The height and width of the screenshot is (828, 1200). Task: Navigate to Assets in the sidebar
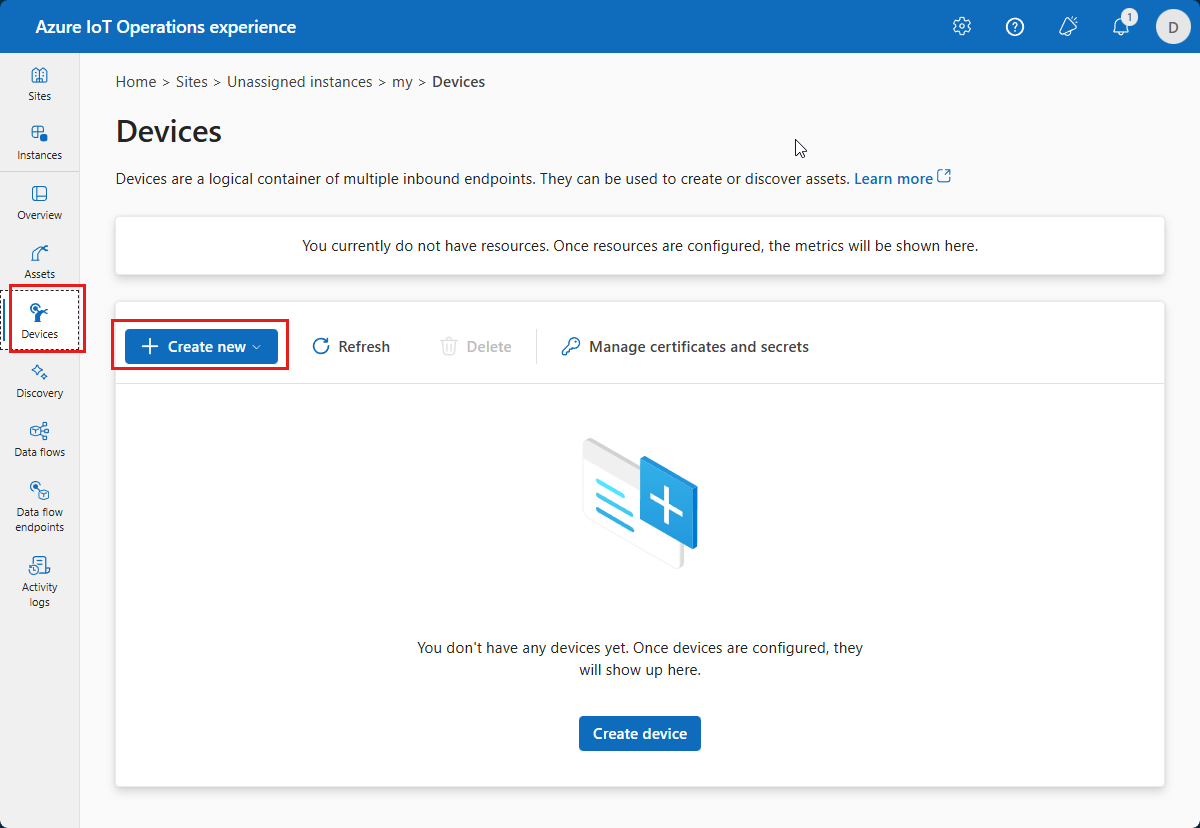[39, 261]
